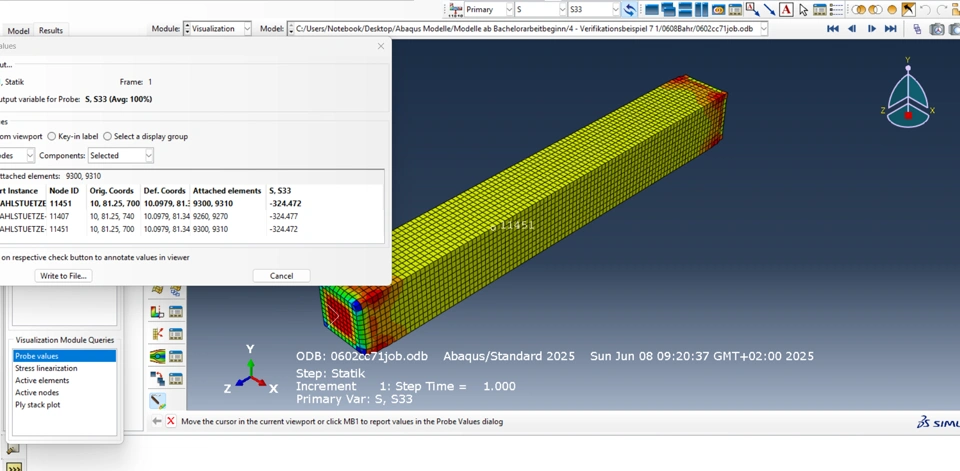Click the Node ID column header
The image size is (960, 471).
pyautogui.click(x=66, y=190)
